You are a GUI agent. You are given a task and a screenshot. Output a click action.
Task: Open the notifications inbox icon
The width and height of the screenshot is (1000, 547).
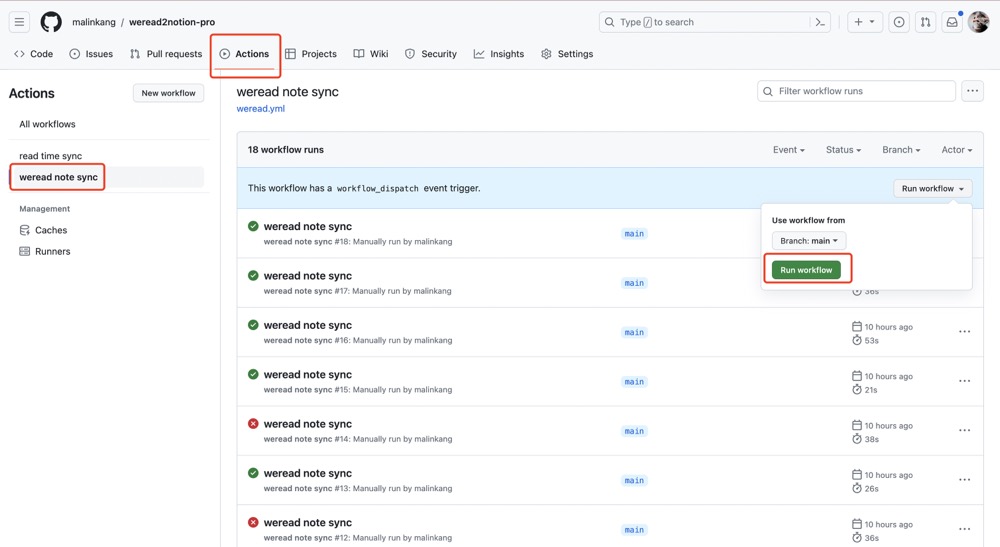click(x=952, y=22)
